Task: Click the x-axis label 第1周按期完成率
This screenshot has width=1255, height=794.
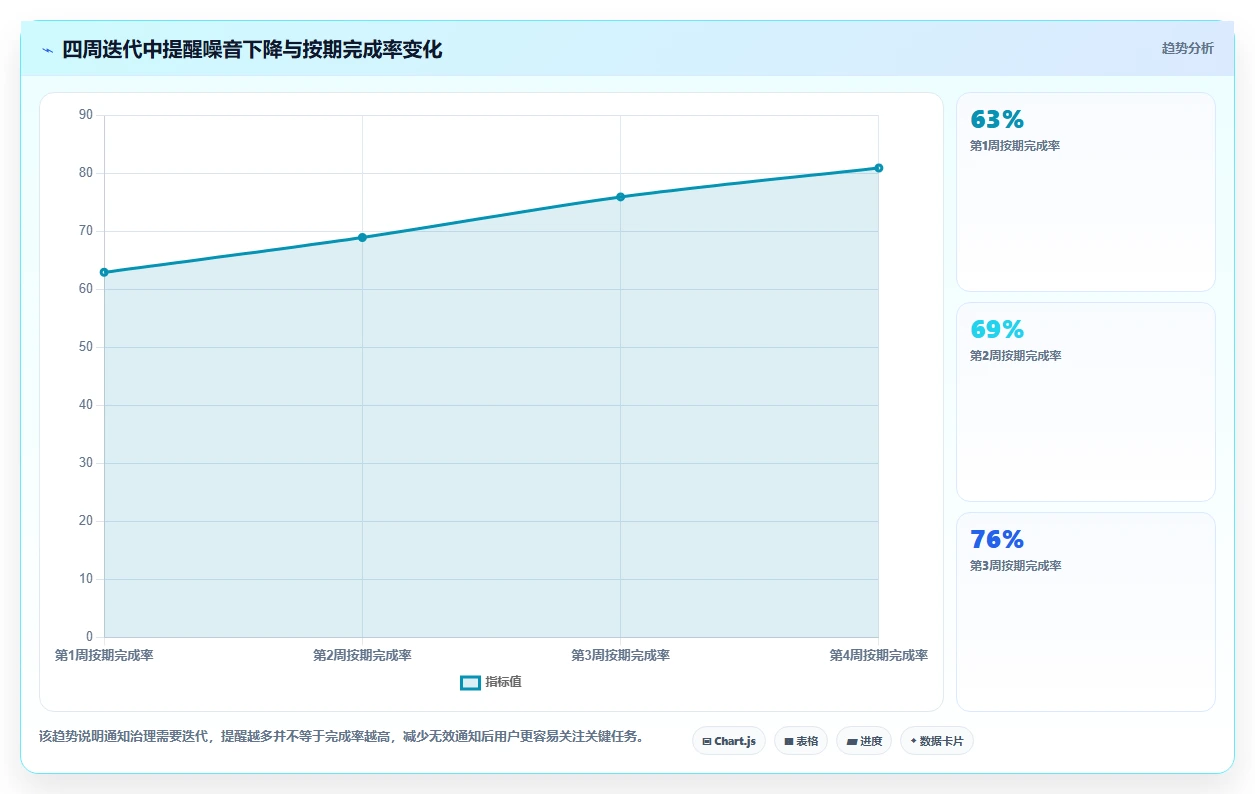Action: (x=104, y=656)
